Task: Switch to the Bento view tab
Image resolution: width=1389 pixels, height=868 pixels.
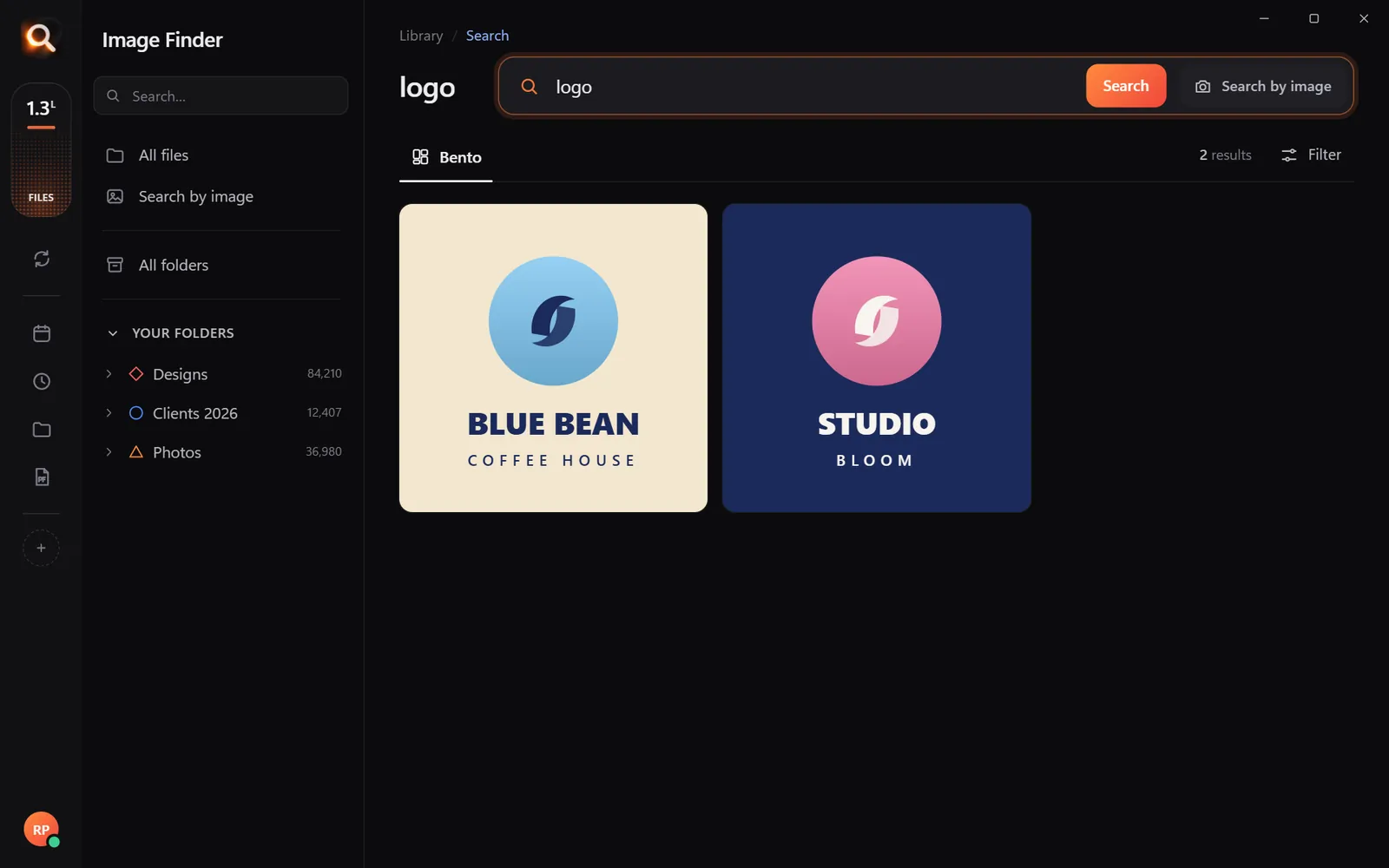Action: click(446, 157)
